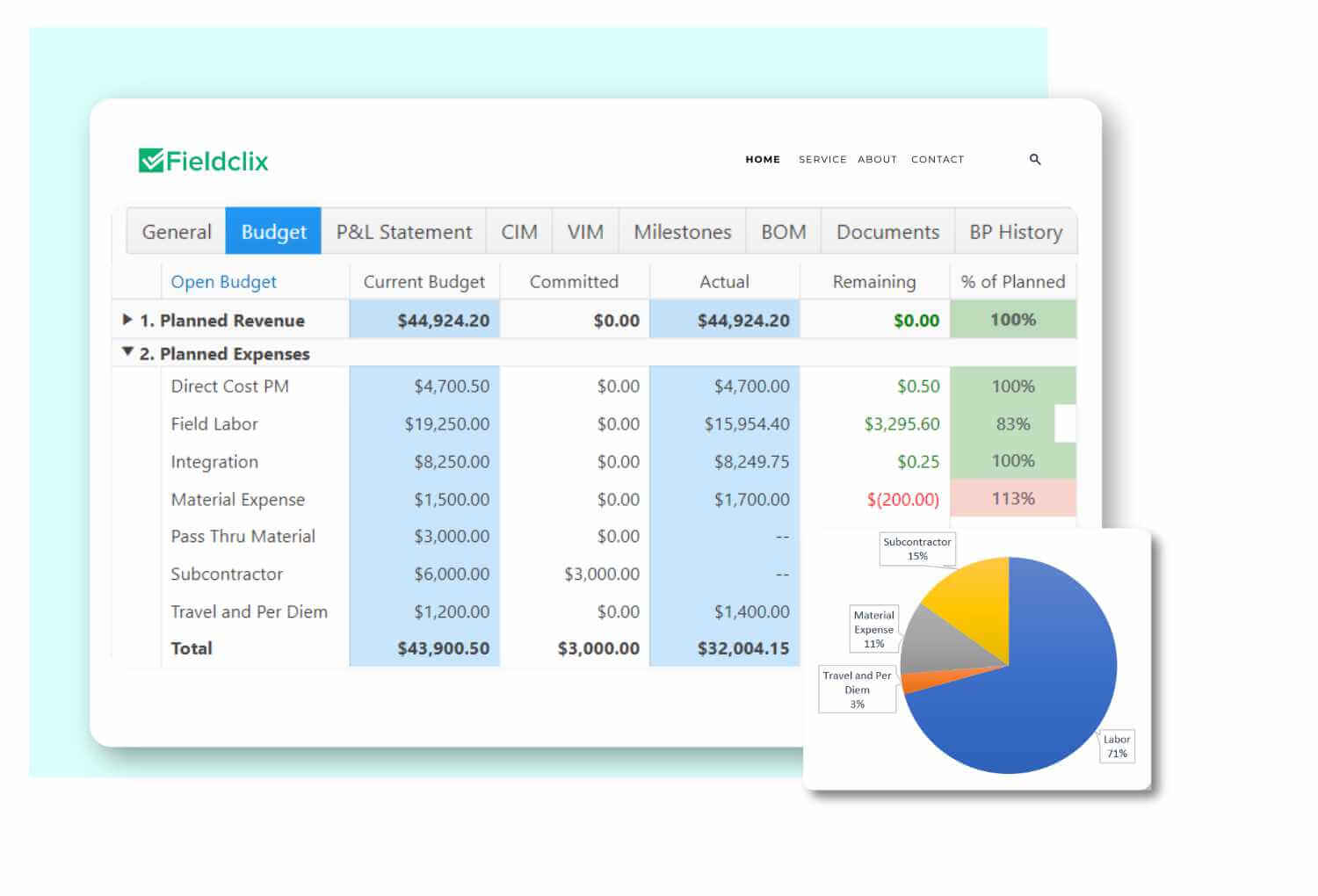Click the Subcontractor 15% pie label
The height and width of the screenshot is (896, 1318).
coord(918,549)
